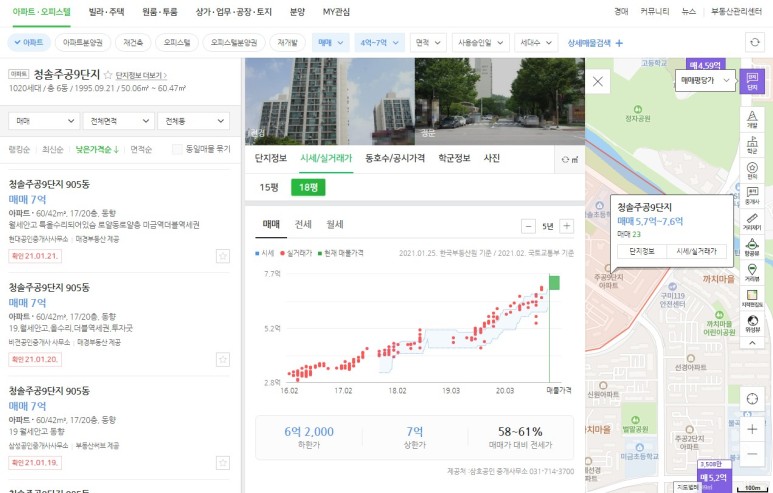Decrease chart period with minus button
Image resolution: width=773 pixels, height=493 pixels.
pyautogui.click(x=528, y=226)
